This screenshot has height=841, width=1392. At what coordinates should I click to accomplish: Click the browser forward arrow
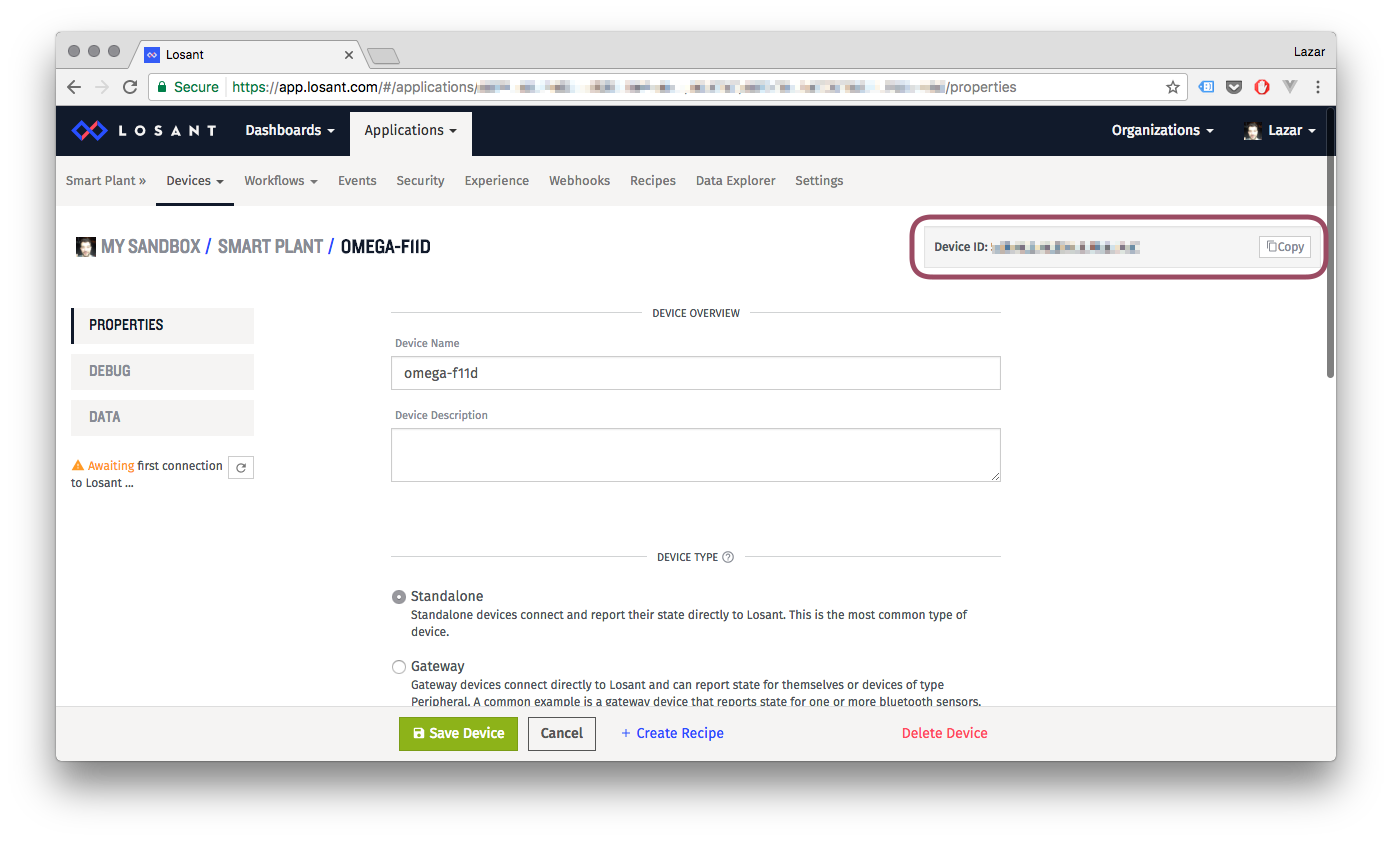click(101, 87)
